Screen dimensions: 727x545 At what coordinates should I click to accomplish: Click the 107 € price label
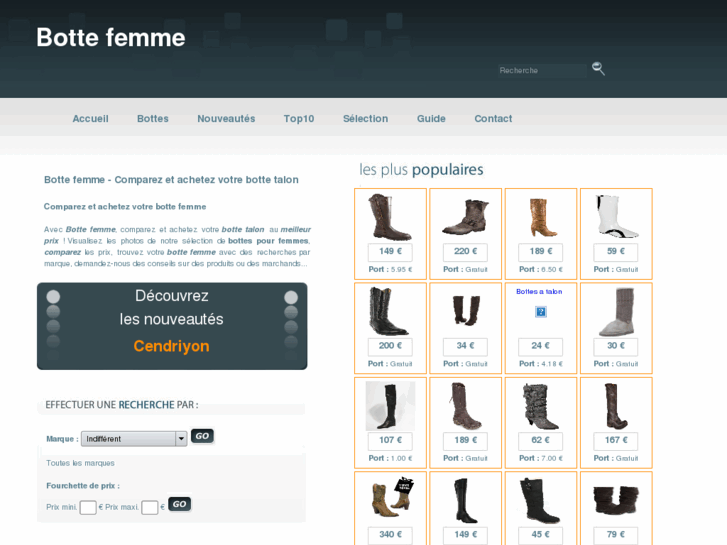(x=390, y=440)
